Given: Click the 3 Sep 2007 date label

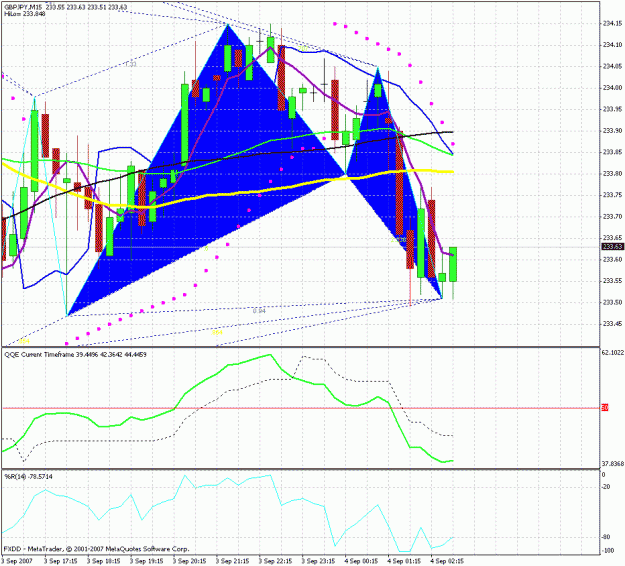Looking at the screenshot, I should 17,561.
